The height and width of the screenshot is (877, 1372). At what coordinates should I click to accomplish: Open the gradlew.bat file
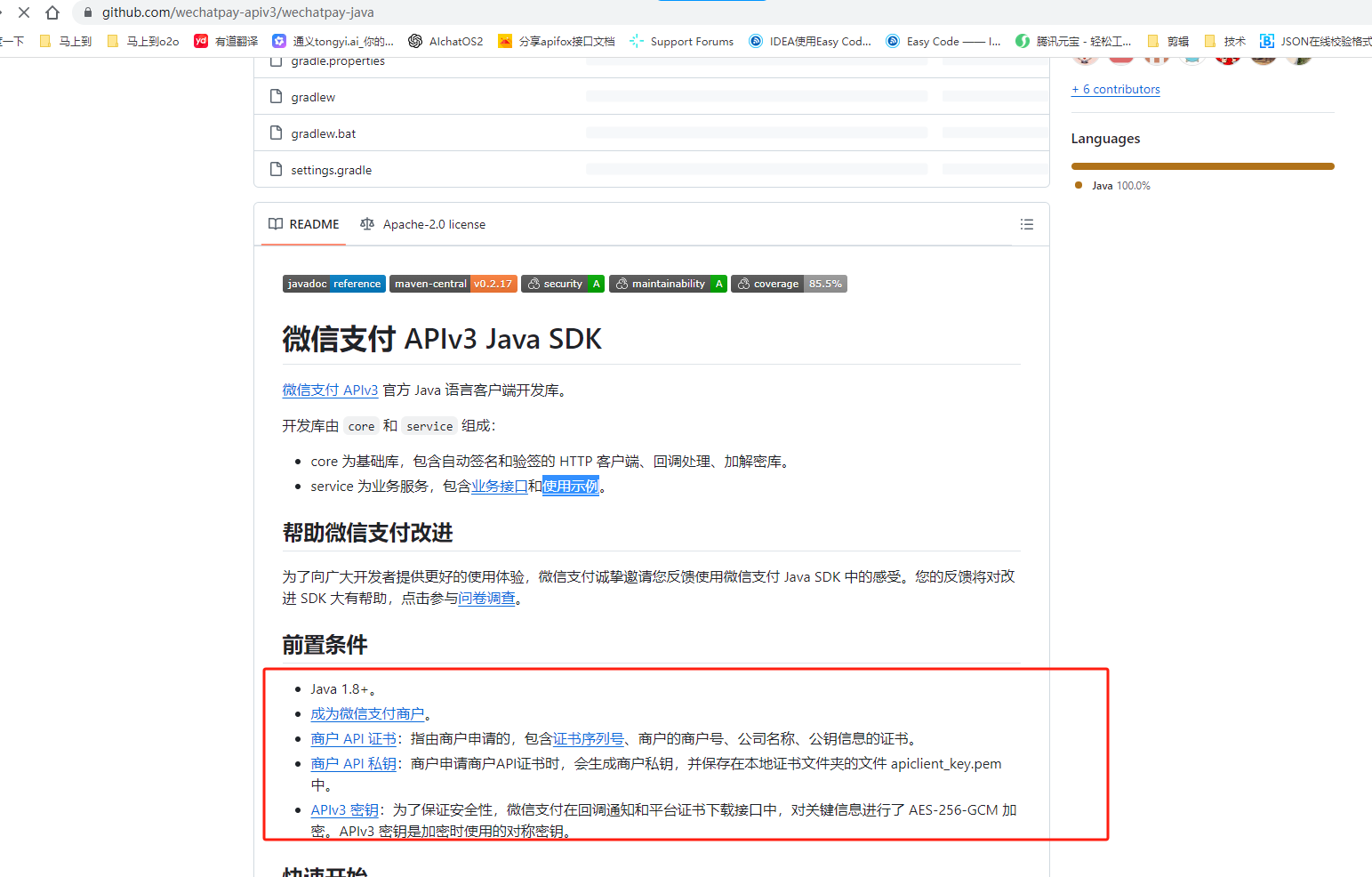(324, 133)
